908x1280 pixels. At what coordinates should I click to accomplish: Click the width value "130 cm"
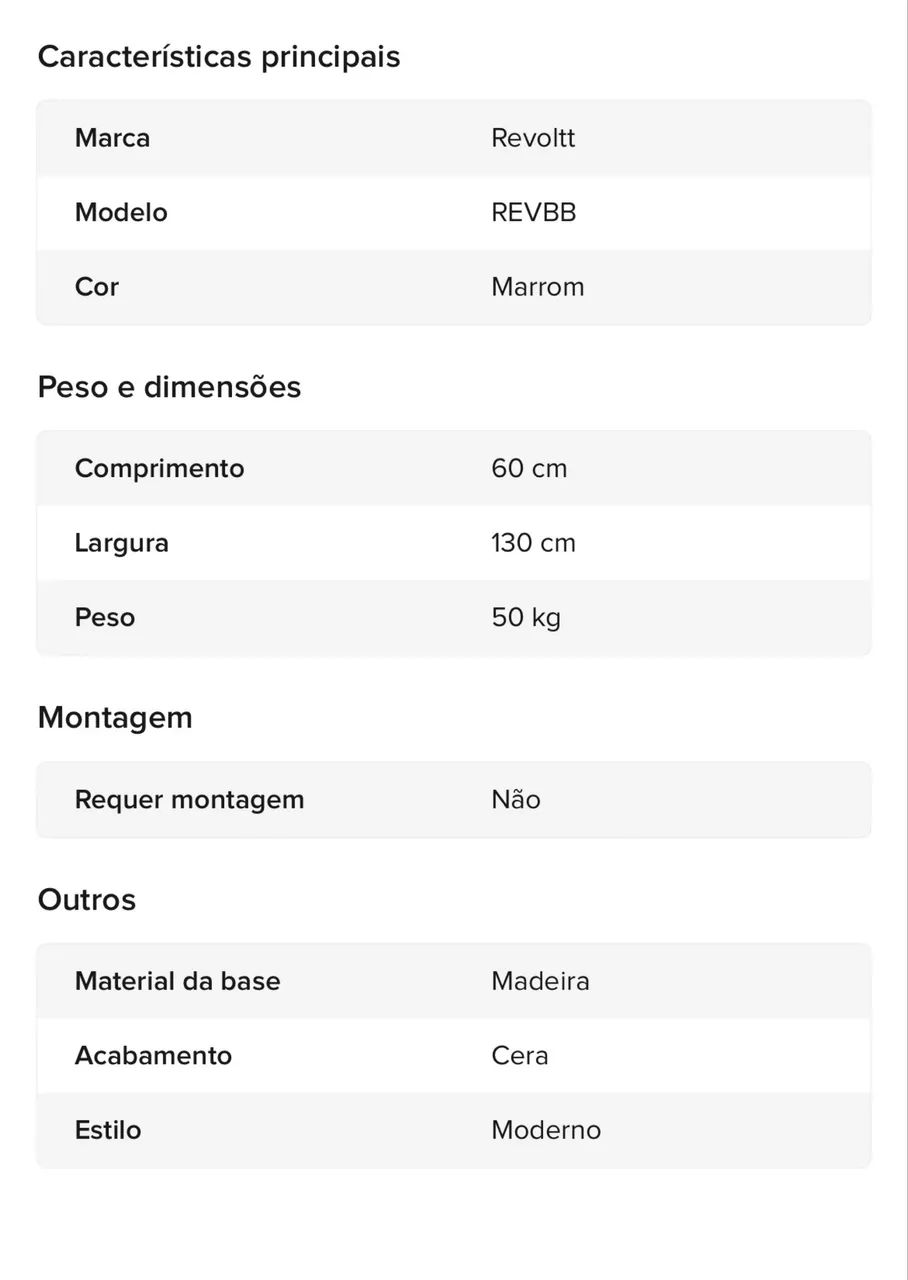pyautogui.click(x=534, y=543)
